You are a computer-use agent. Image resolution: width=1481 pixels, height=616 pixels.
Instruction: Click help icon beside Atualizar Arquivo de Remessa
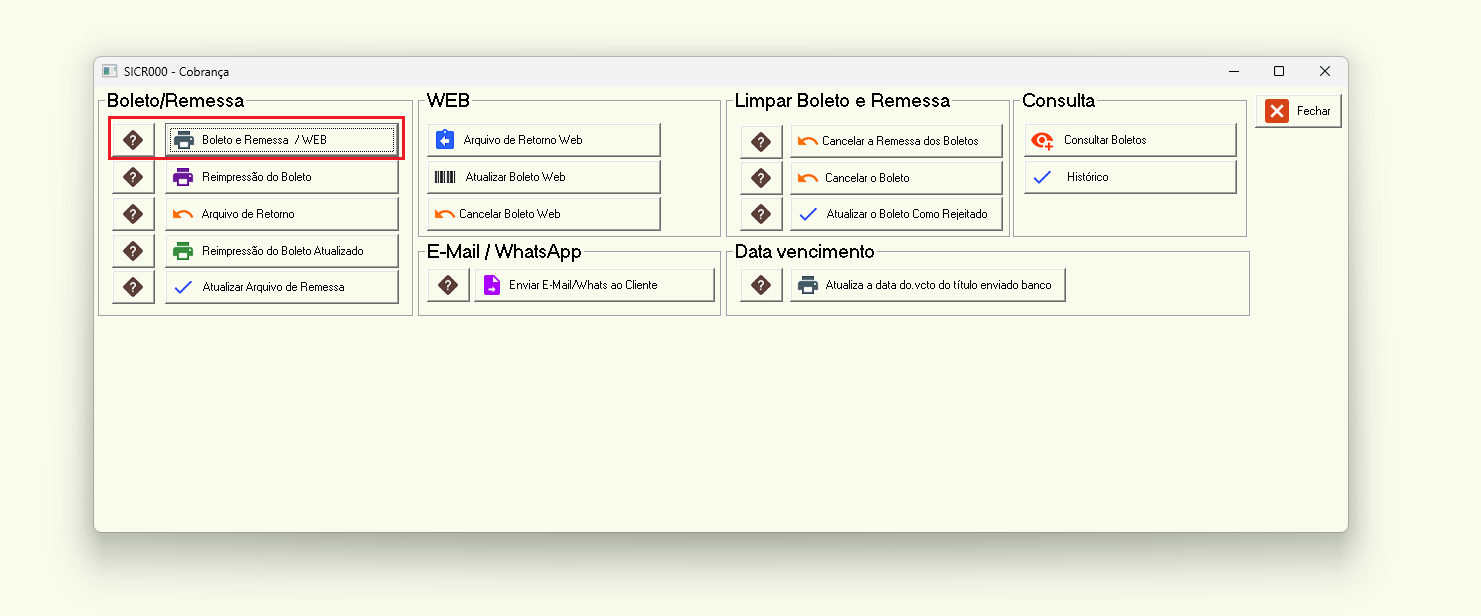click(133, 287)
